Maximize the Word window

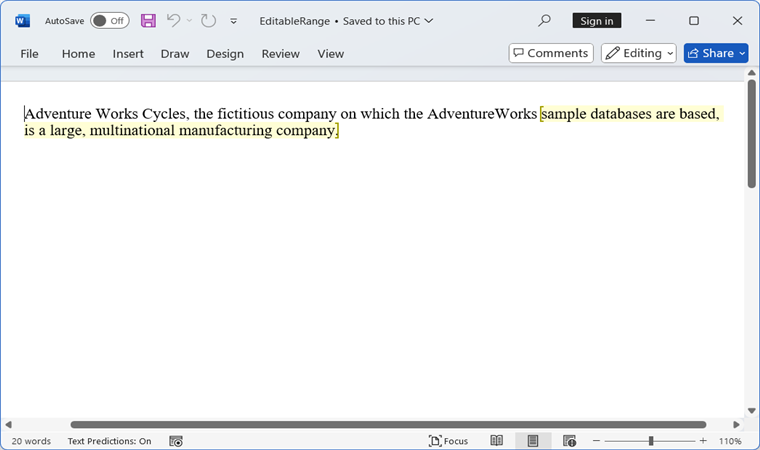coord(694,21)
